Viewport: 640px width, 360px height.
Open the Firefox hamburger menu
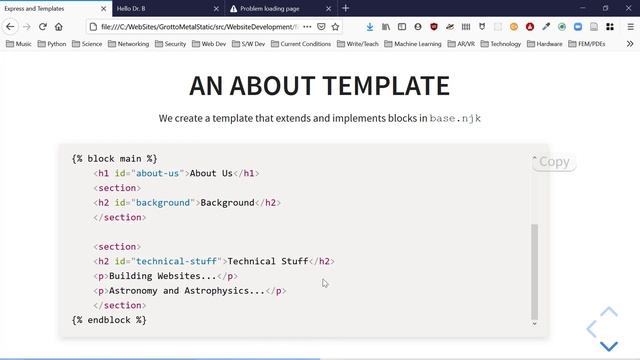point(630,27)
